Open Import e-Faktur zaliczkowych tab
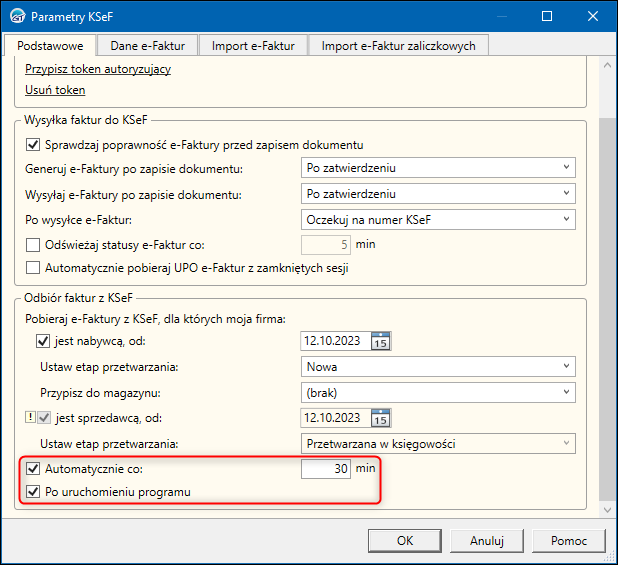The width and height of the screenshot is (618, 565). pyautogui.click(x=398, y=45)
